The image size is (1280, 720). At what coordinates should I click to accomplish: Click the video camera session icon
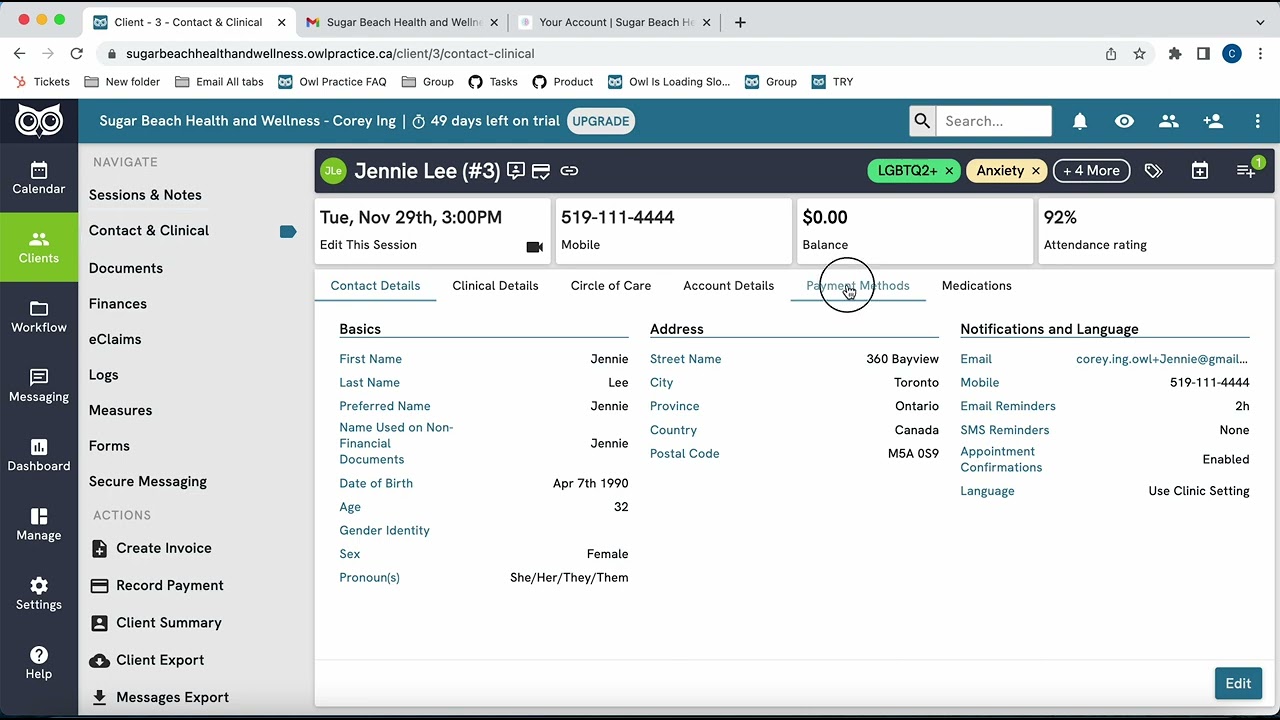coord(535,247)
